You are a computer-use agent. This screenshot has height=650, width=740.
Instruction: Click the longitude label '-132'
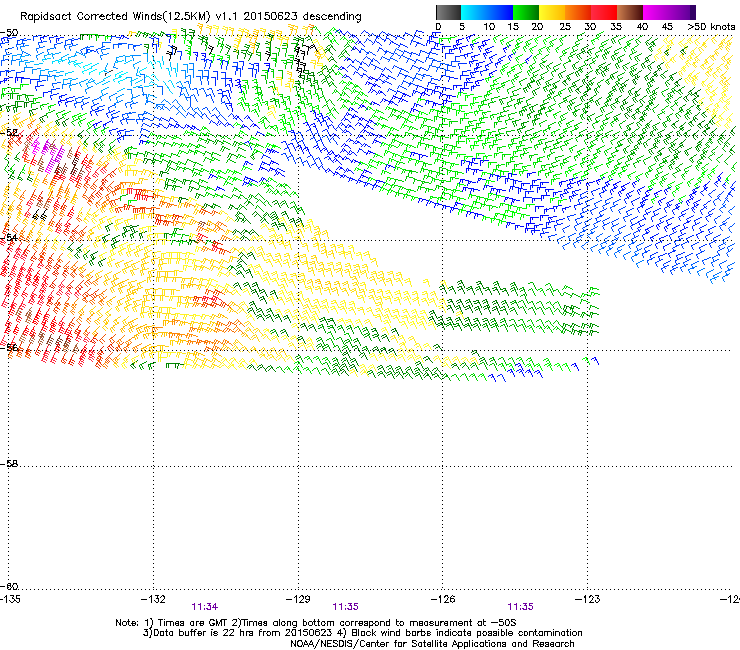[153, 599]
